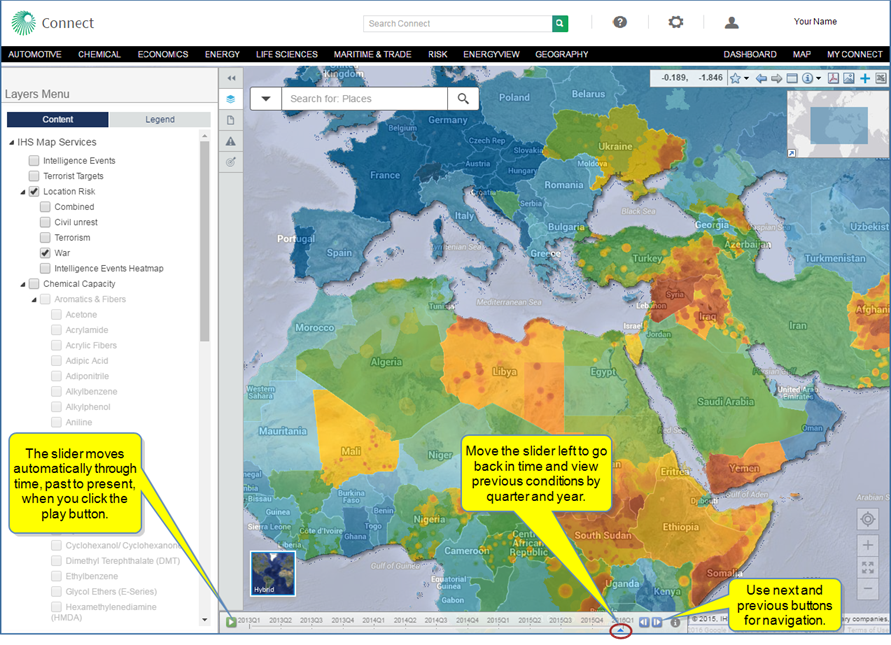891x645 pixels.
Task: Click the Connect logo
Action: click(x=52, y=23)
